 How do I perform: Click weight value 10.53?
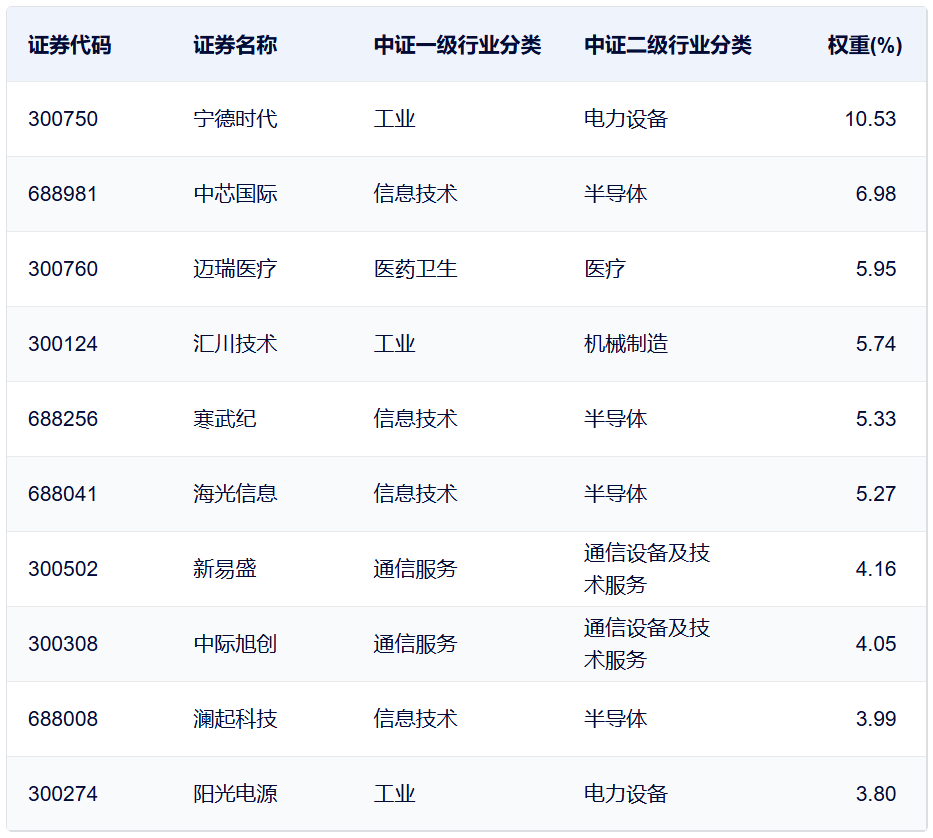click(871, 119)
